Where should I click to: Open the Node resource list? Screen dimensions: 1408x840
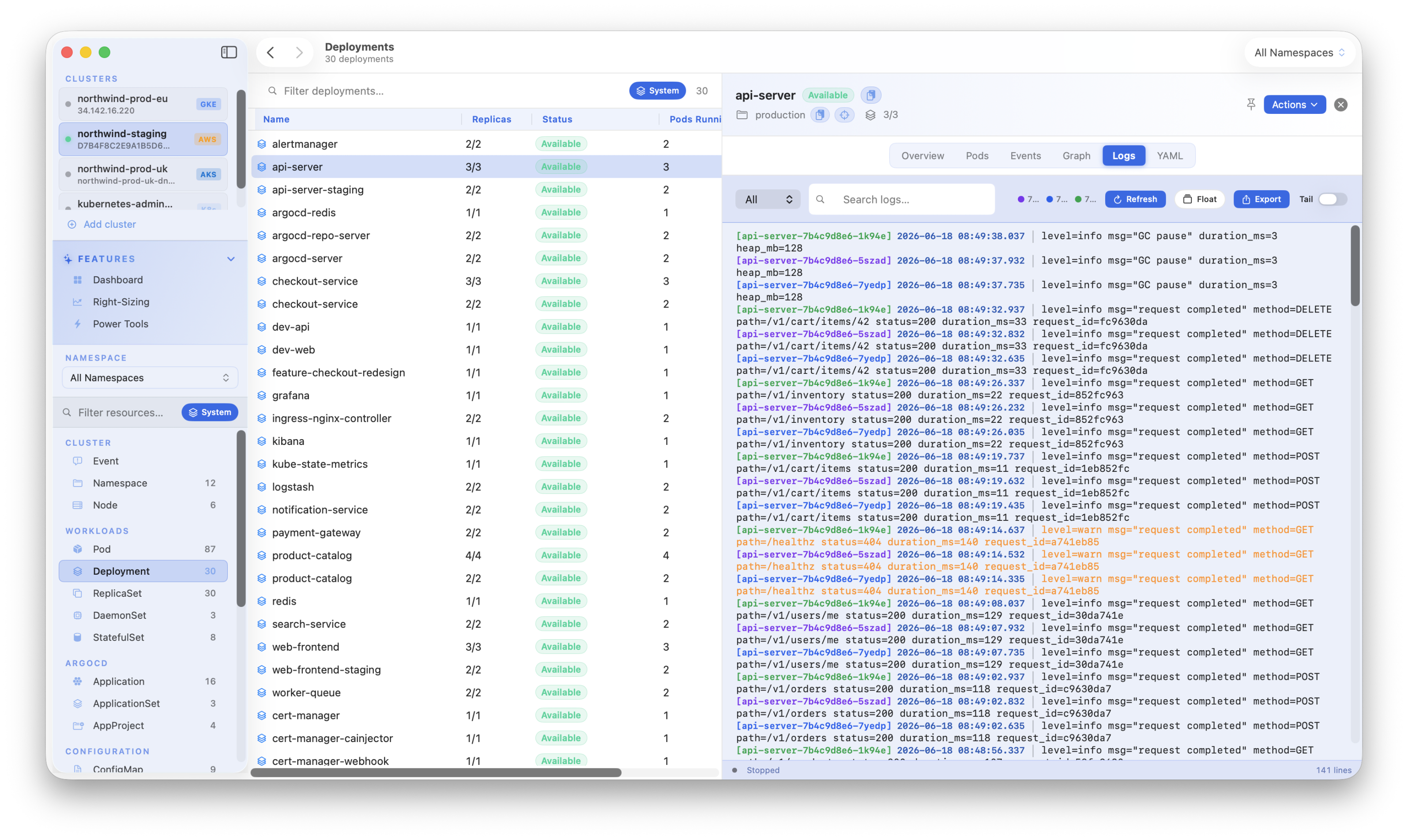pos(143,505)
